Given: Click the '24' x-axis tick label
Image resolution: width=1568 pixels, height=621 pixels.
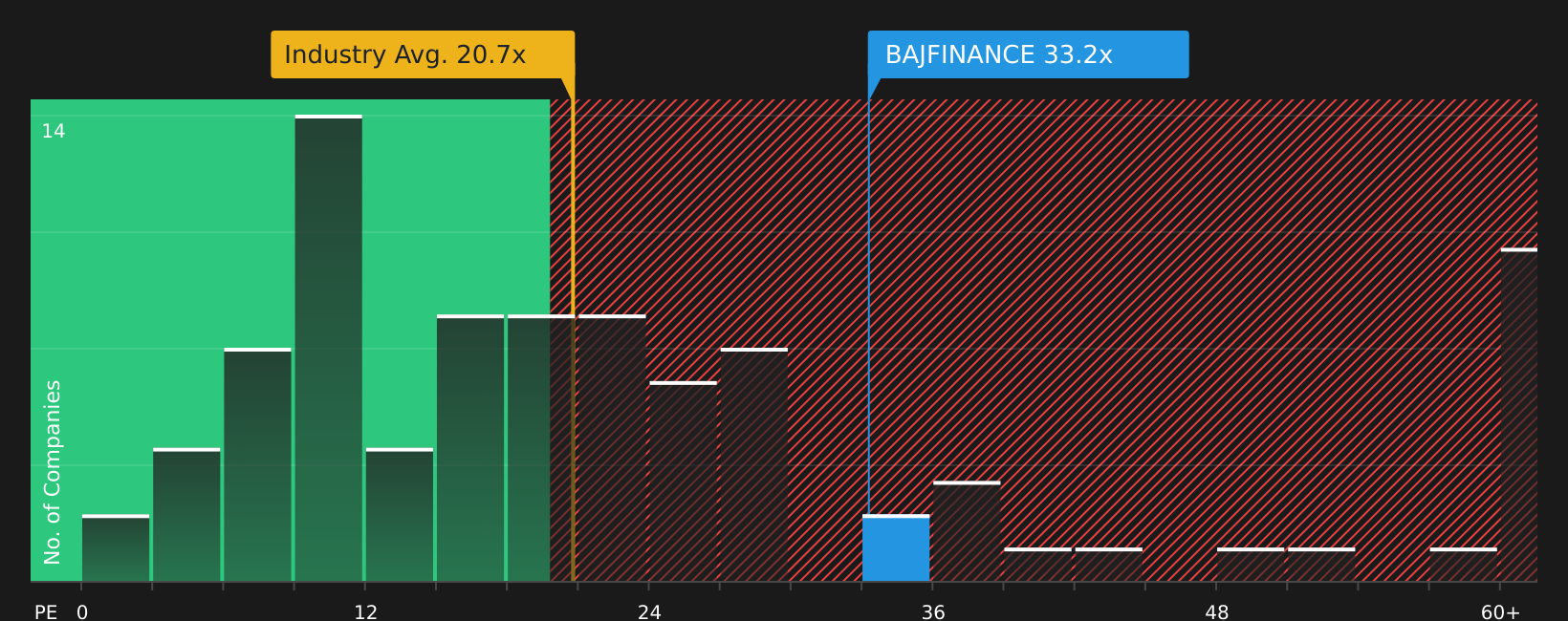Looking at the screenshot, I should tap(649, 612).
